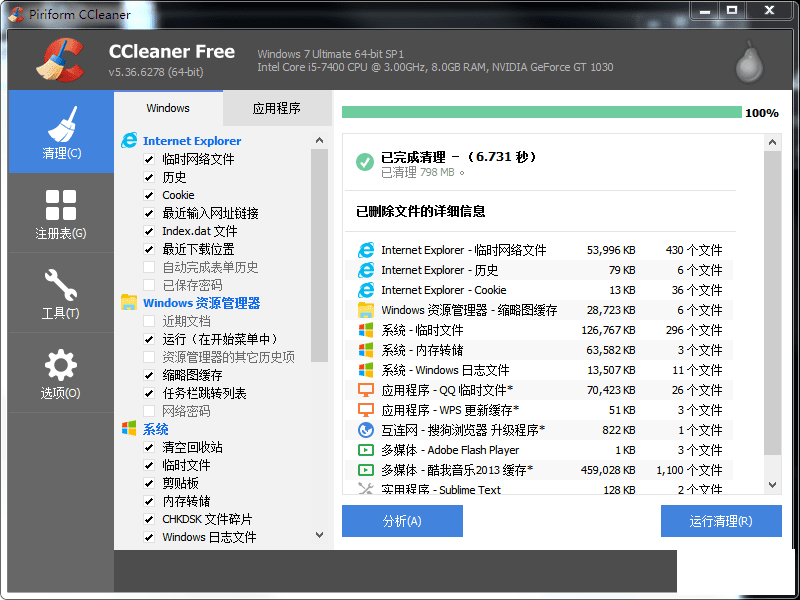Open the 选项(O) options section
Viewport: 800px width, 600px height.
[61, 373]
